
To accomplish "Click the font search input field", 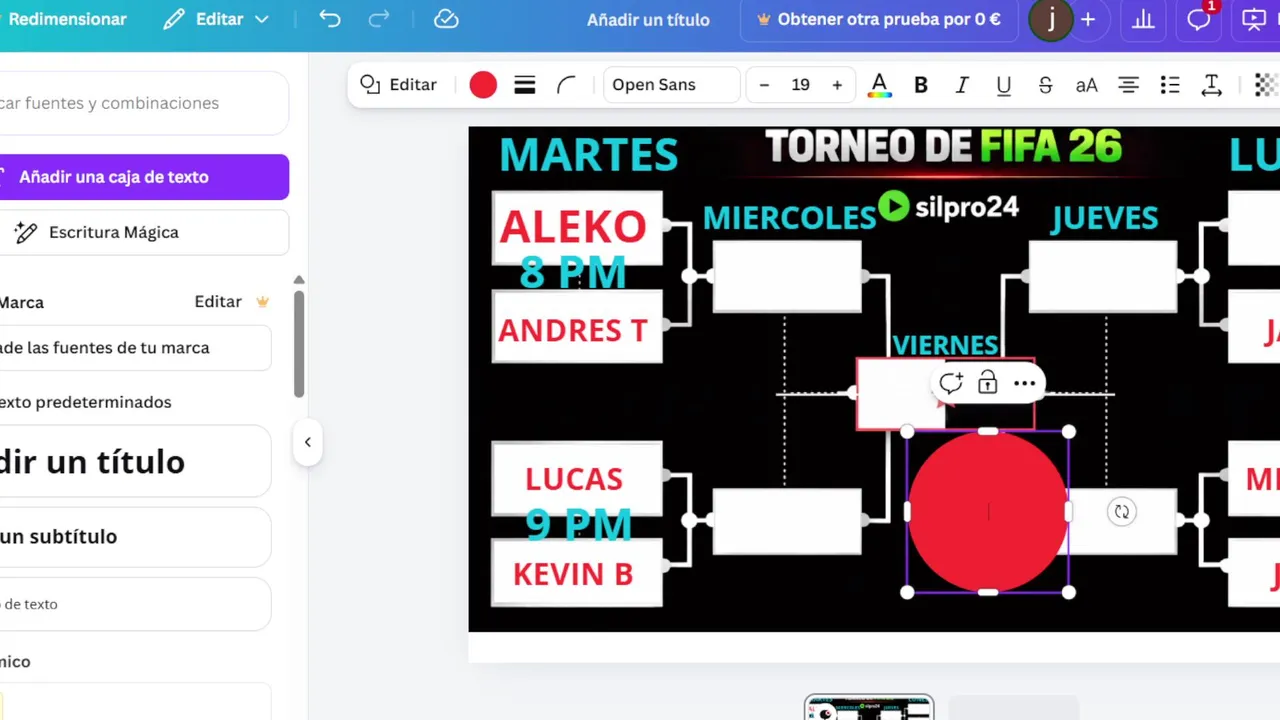I will [144, 103].
